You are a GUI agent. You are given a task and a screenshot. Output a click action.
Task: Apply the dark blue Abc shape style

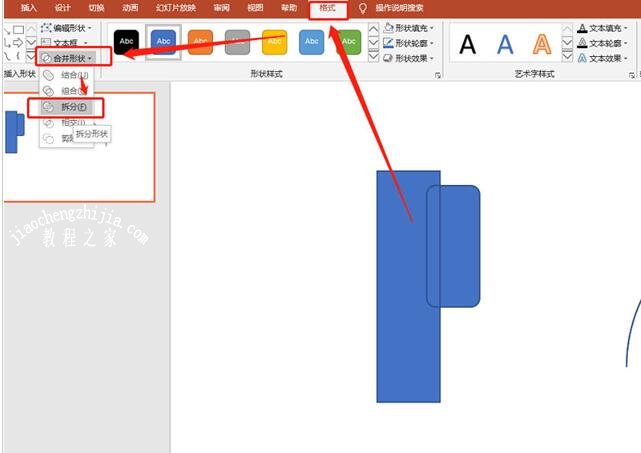point(164,42)
